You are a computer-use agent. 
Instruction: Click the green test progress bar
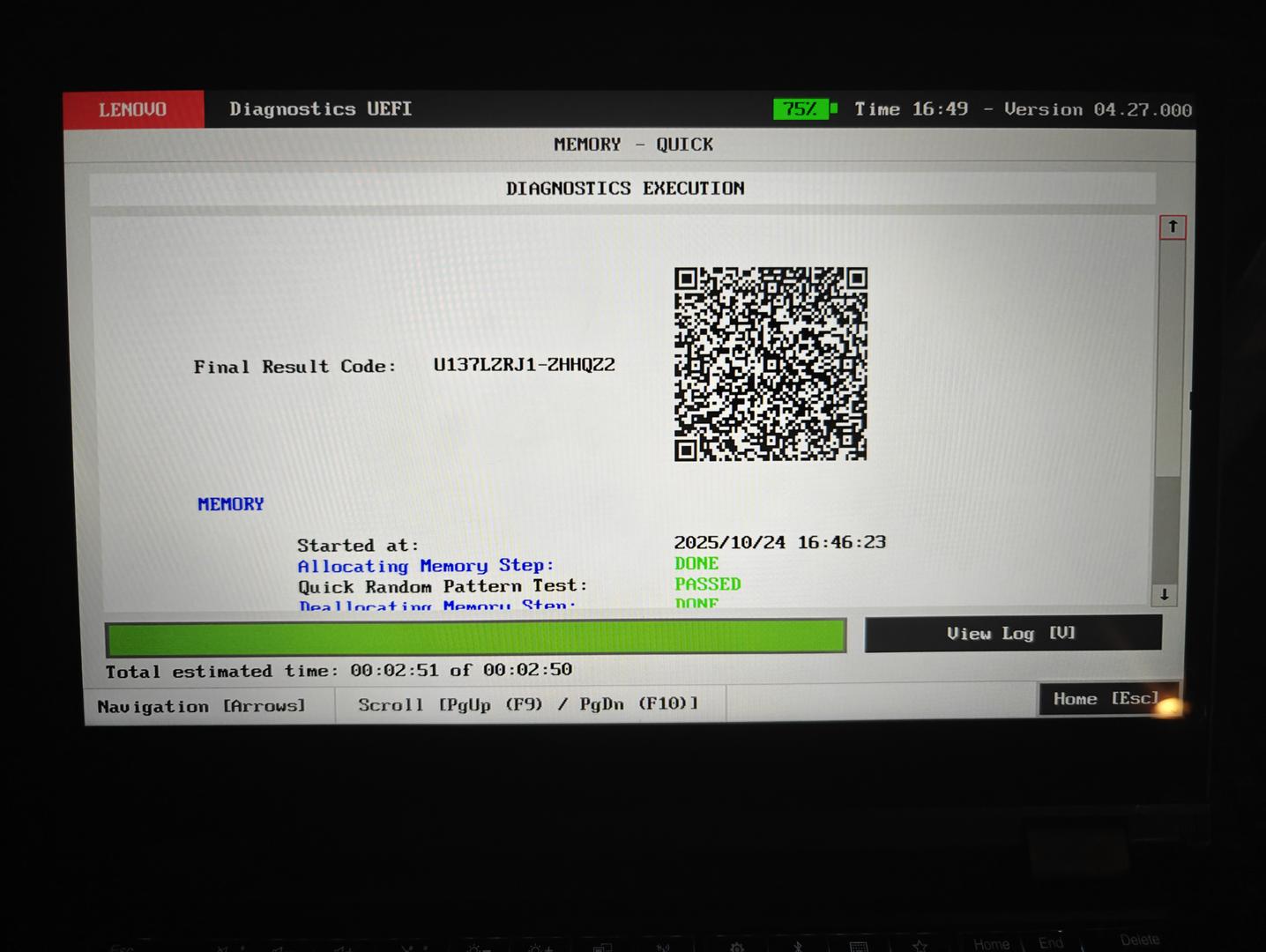(x=475, y=636)
